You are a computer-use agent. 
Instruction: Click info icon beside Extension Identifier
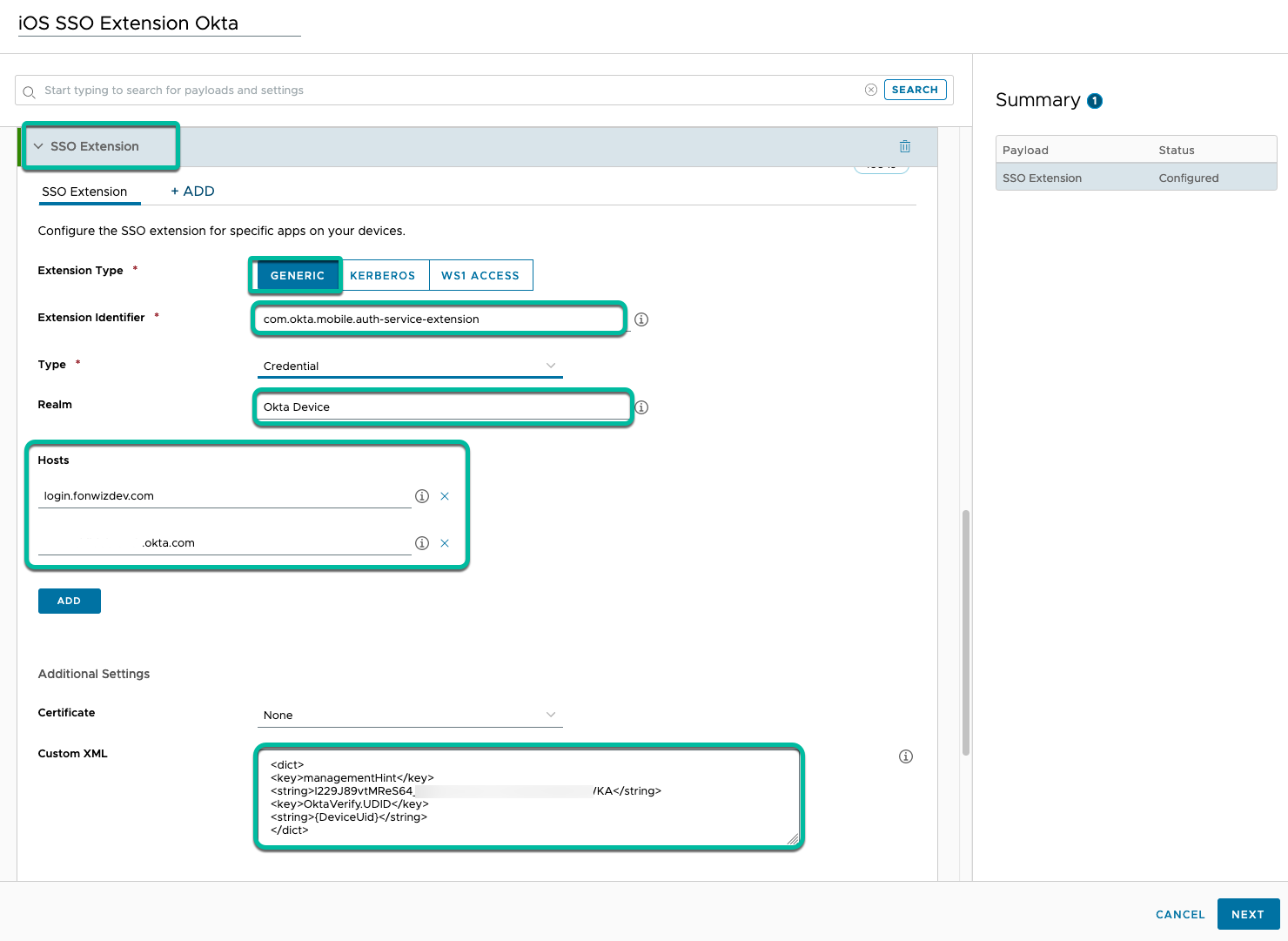click(x=641, y=319)
